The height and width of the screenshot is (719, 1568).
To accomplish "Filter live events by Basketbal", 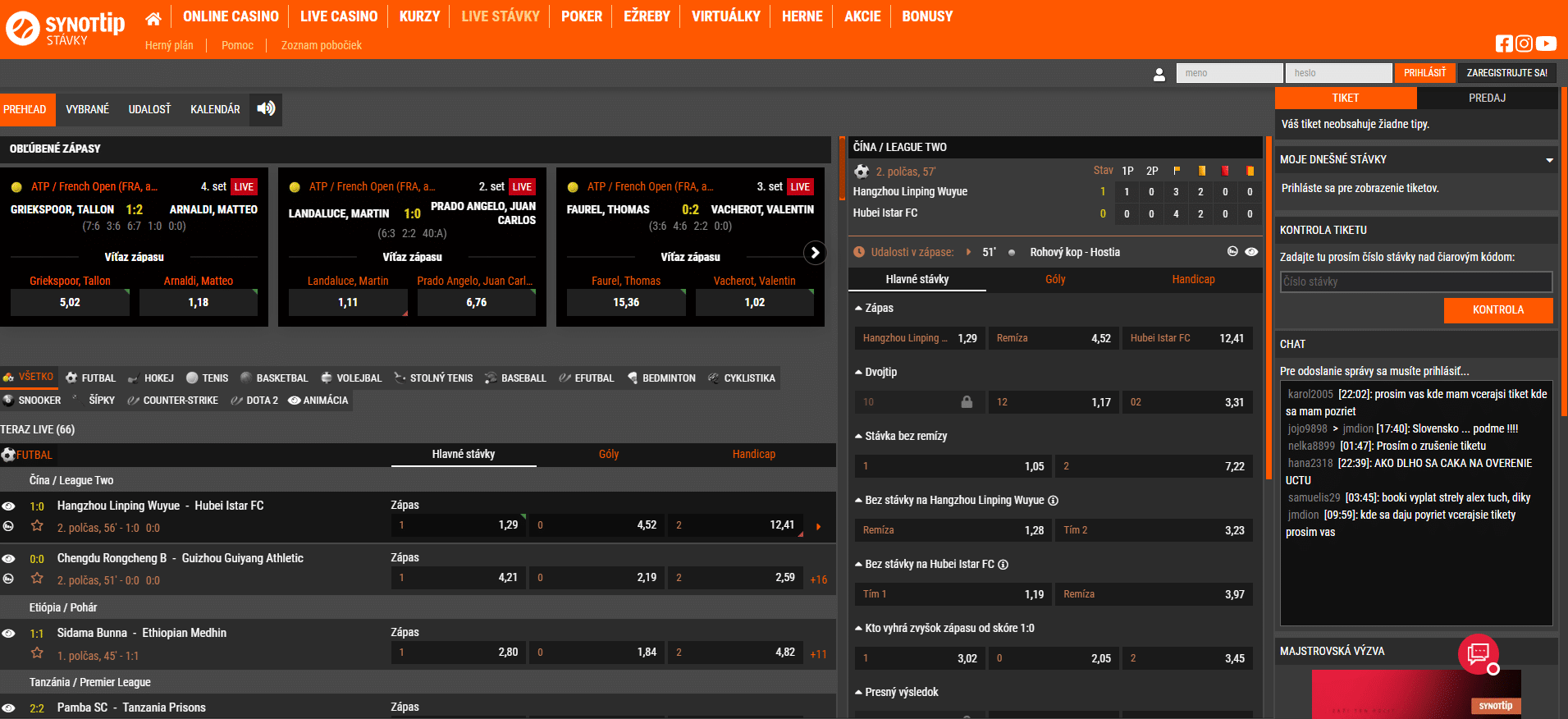I will click(x=274, y=378).
